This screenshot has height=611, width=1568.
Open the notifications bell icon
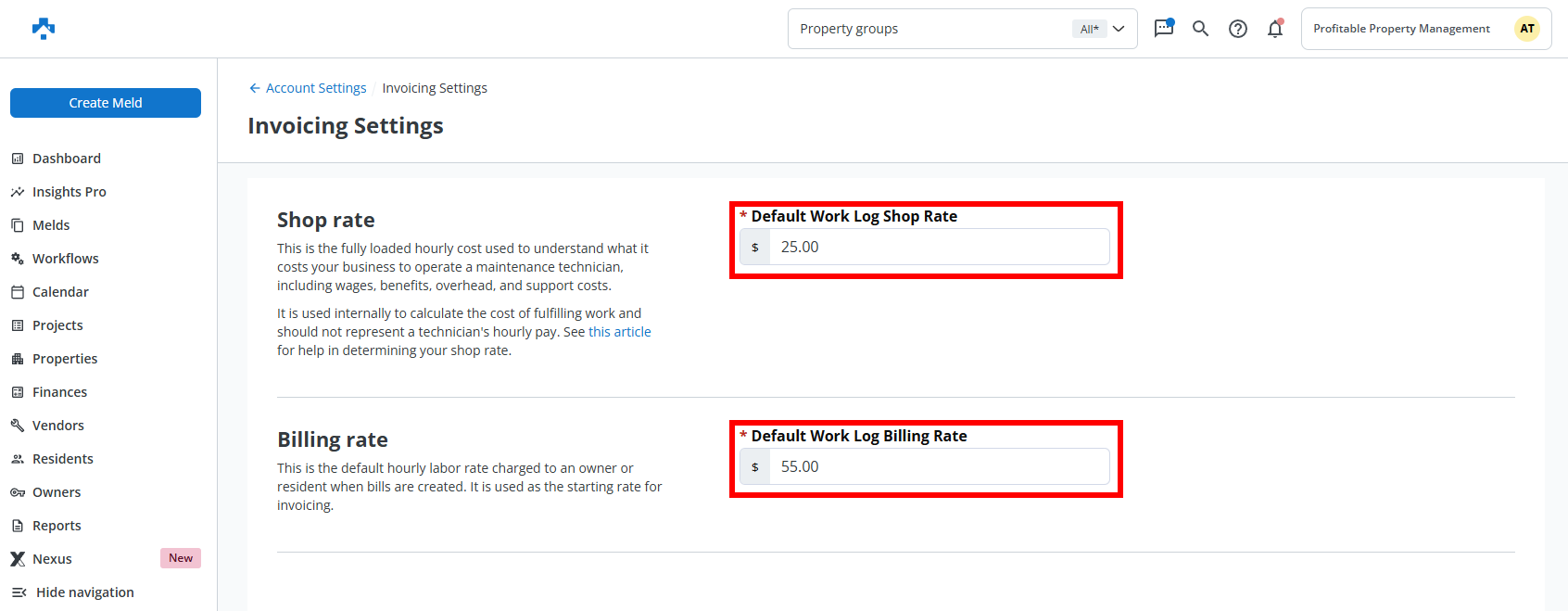coord(1275,29)
